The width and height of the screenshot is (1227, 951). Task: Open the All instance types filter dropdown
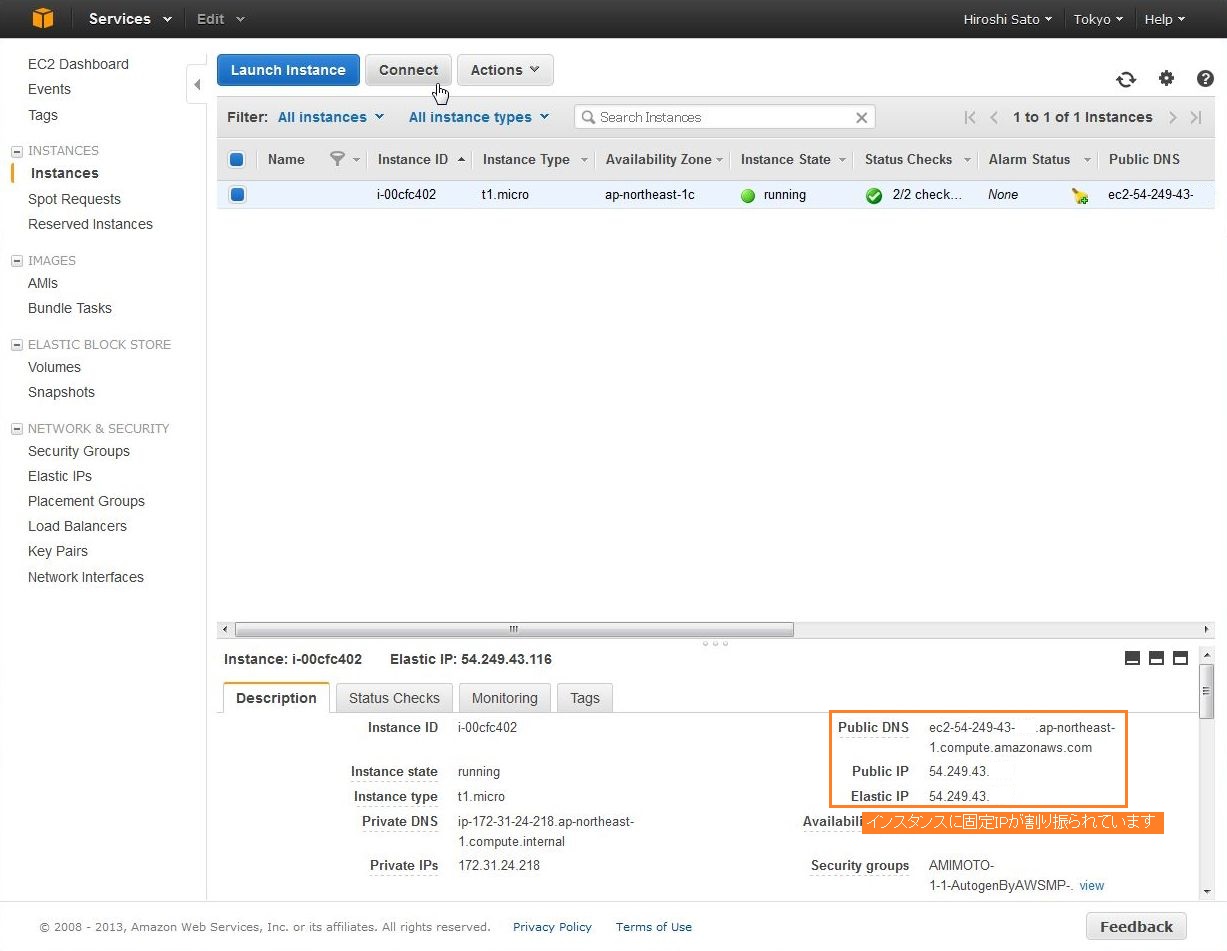[479, 117]
